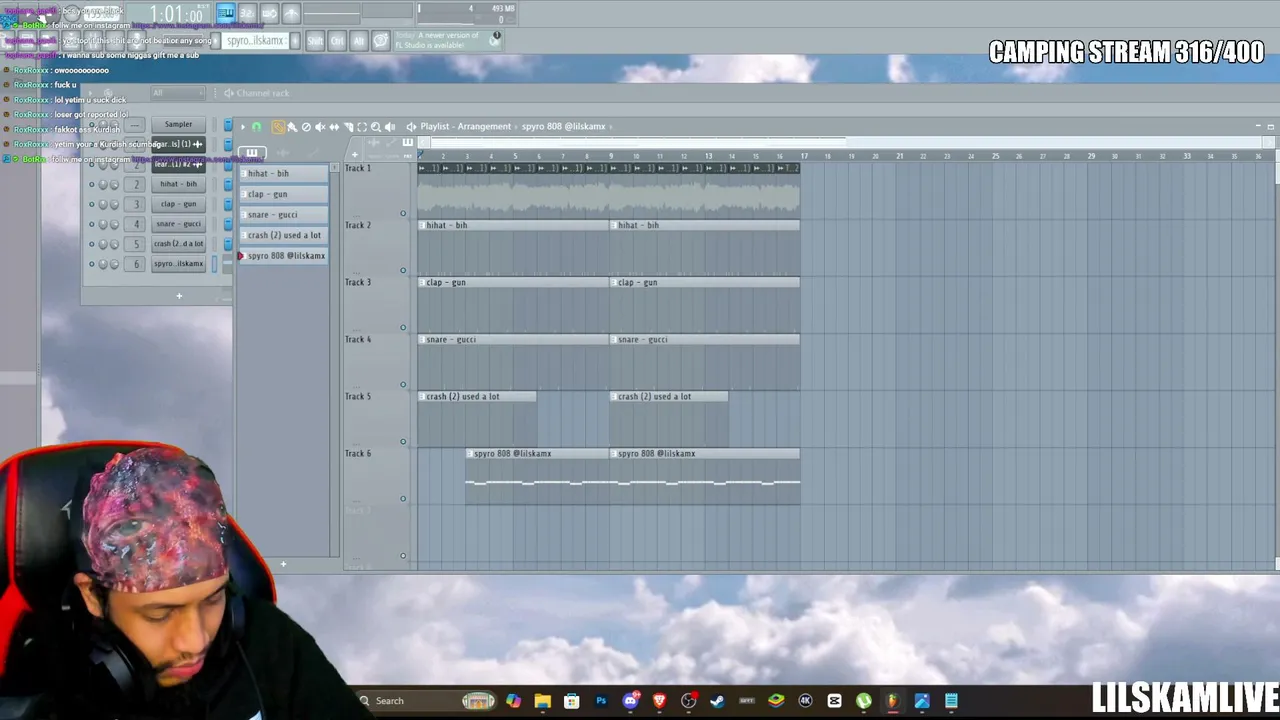The image size is (1280, 720).
Task: Open OBS Studio from the taskbar
Action: 688,701
